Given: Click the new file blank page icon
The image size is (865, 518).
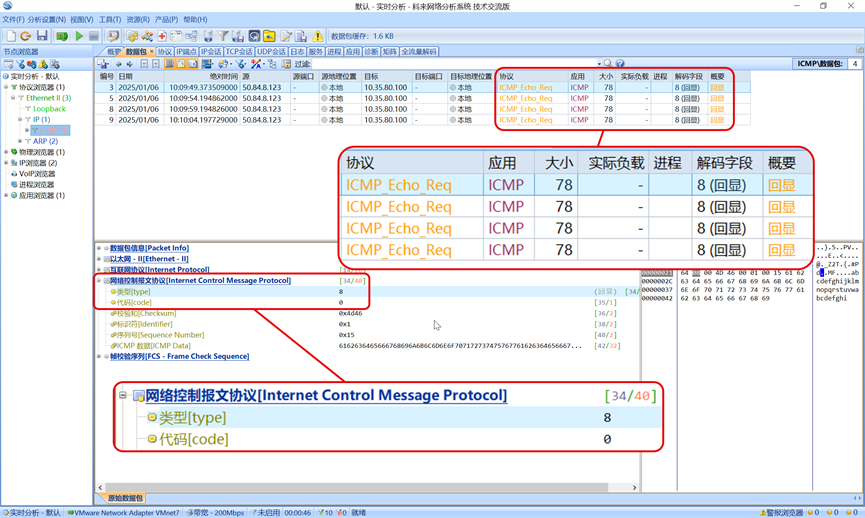Looking at the screenshot, I should click(x=10, y=36).
